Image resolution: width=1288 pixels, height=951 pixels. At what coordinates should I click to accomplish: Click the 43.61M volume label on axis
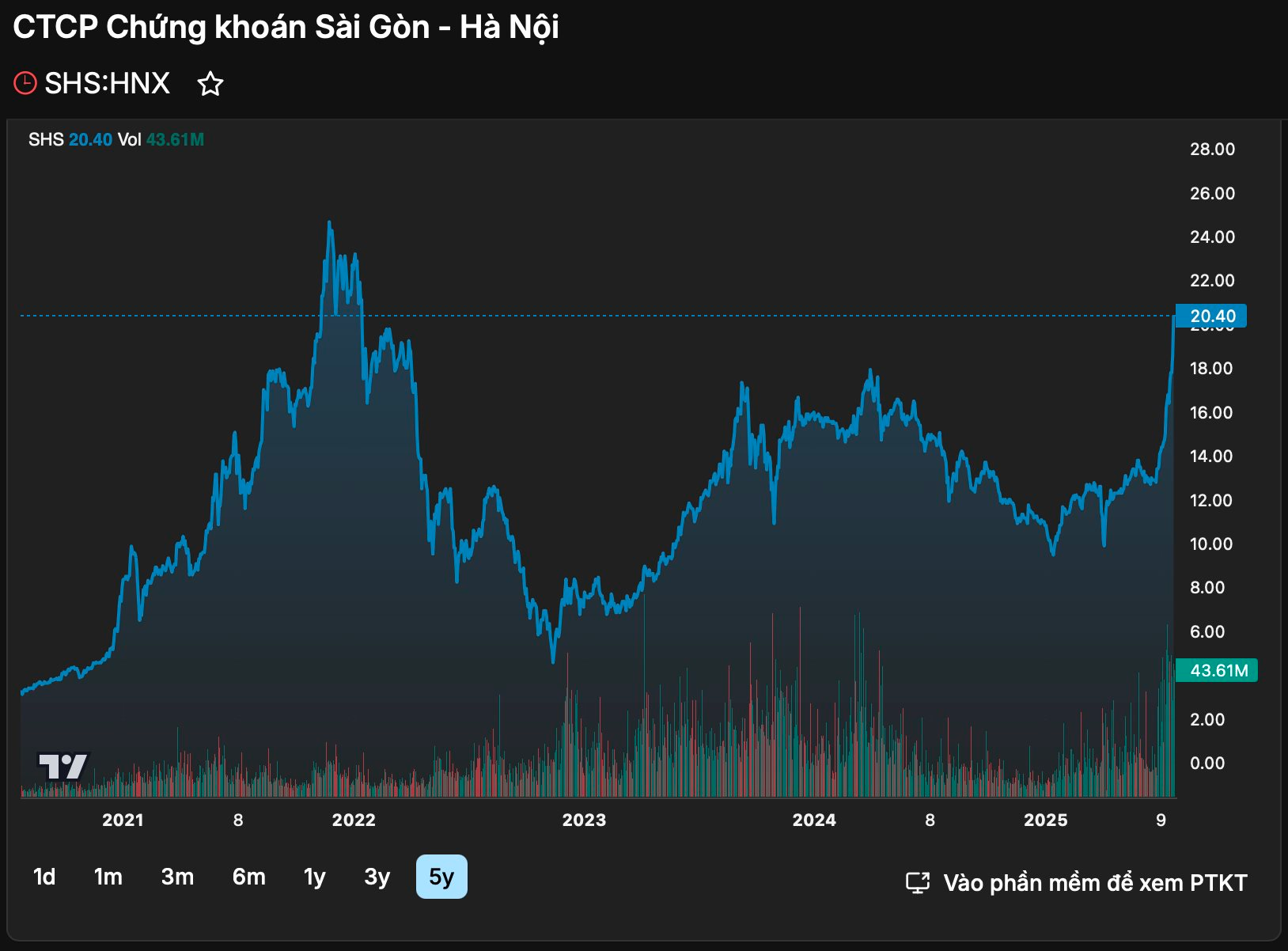(1218, 670)
